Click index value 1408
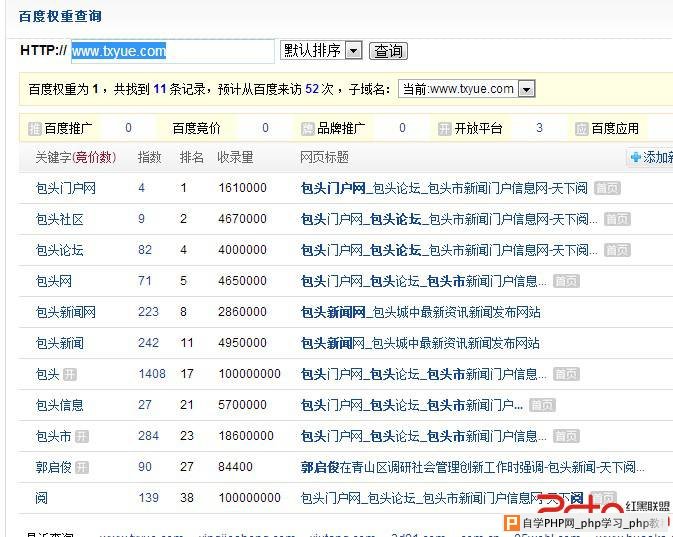673x537 pixels. [152, 374]
